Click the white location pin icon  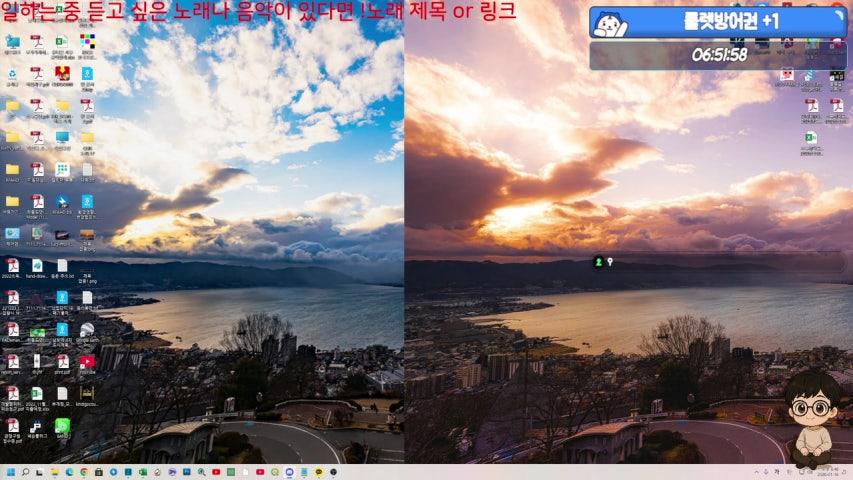610,262
